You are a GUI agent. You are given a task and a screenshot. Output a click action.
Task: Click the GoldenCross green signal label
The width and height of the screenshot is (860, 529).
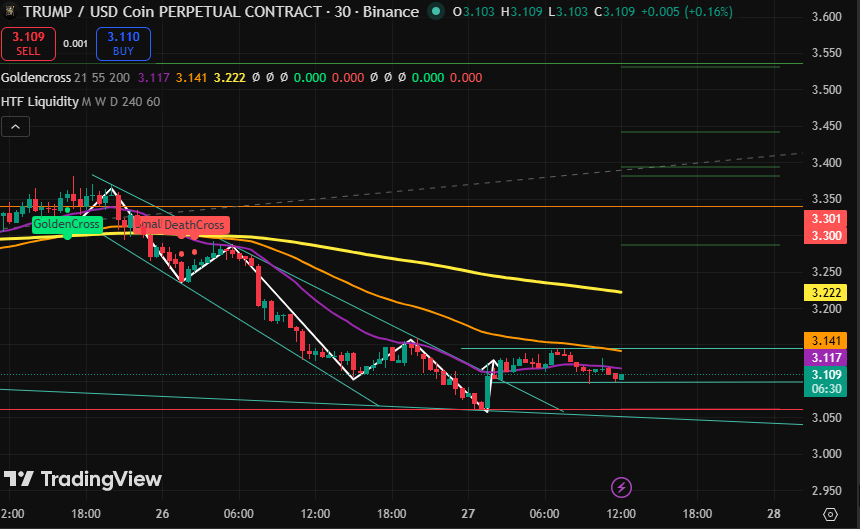pyautogui.click(x=67, y=224)
